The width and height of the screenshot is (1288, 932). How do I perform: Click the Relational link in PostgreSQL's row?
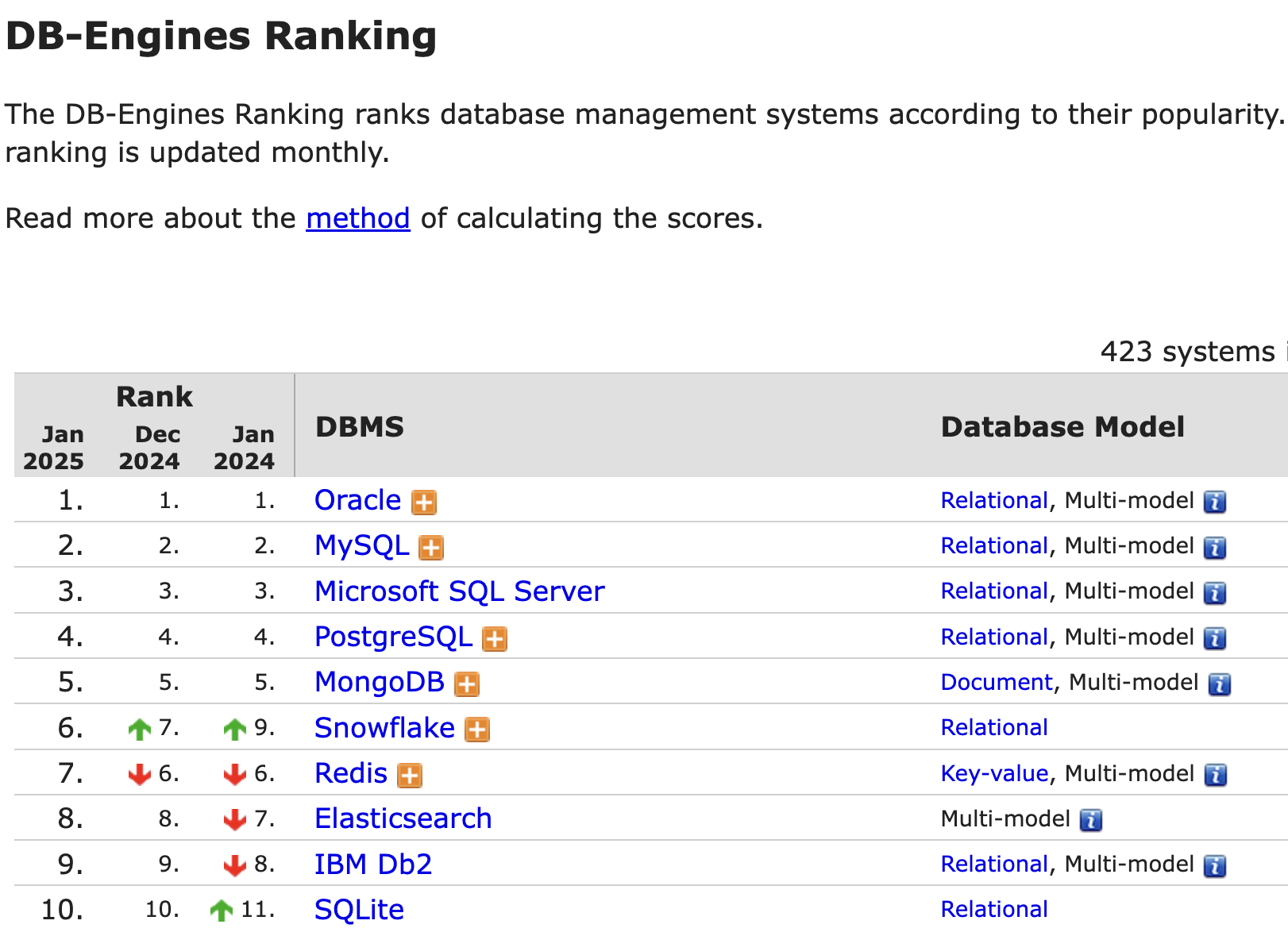(x=994, y=637)
